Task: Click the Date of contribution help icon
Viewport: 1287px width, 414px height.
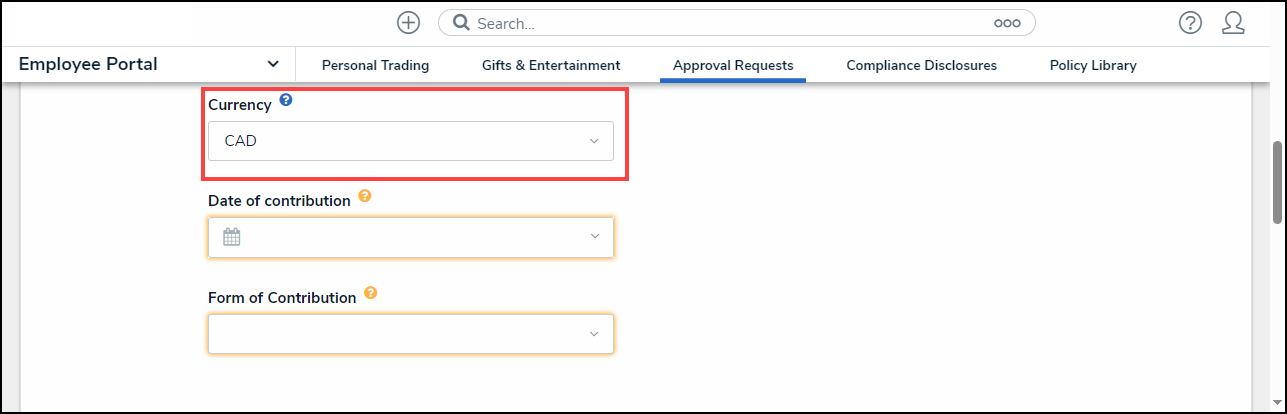Action: [365, 197]
